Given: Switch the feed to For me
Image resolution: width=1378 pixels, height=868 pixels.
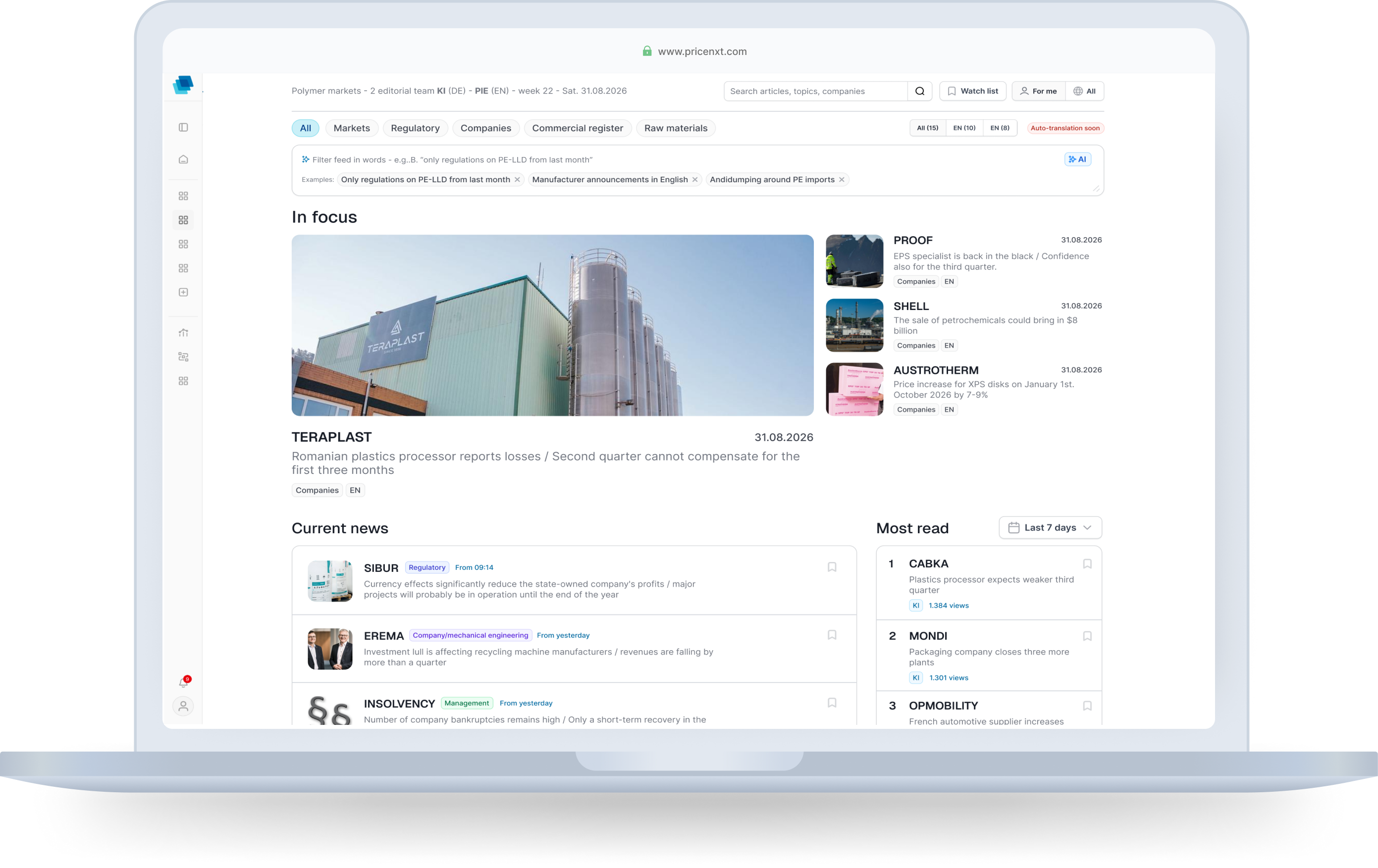Looking at the screenshot, I should (x=1039, y=91).
